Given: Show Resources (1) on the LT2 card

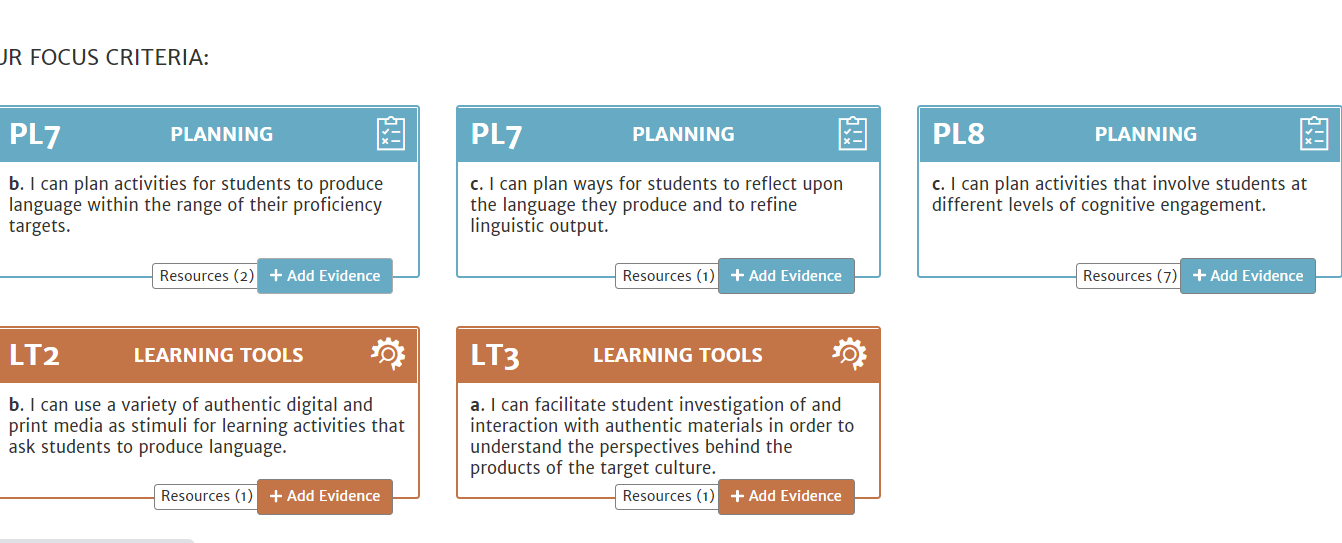Looking at the screenshot, I should coord(206,496).
